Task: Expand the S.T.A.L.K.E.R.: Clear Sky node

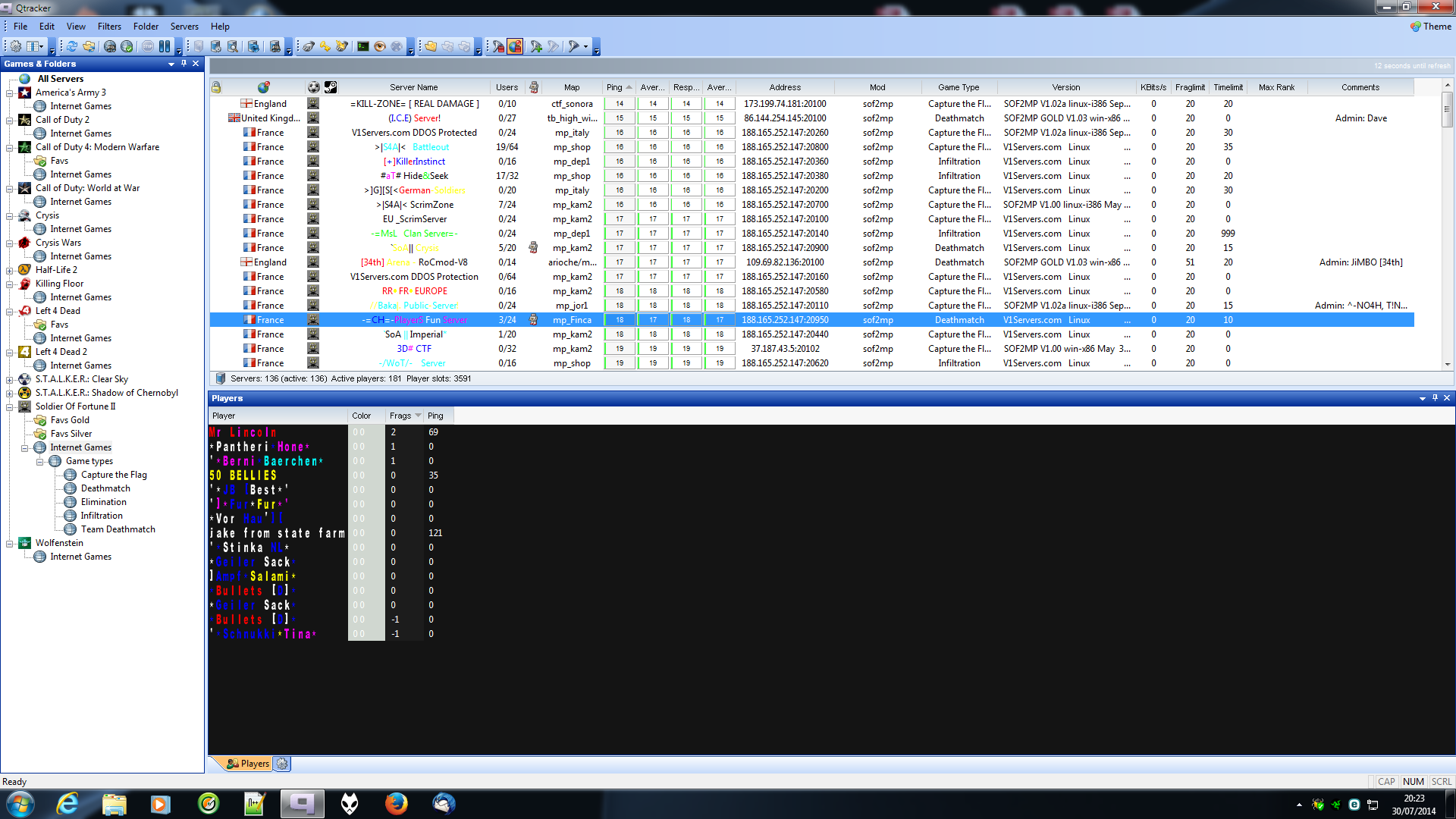Action: (9, 379)
